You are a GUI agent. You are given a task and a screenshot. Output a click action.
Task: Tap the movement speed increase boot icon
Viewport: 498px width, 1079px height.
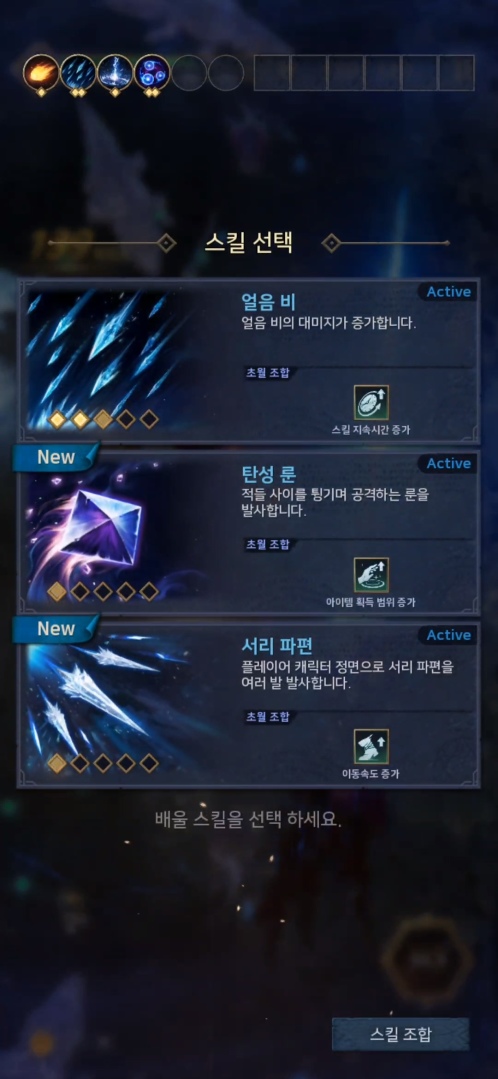[x=371, y=746]
